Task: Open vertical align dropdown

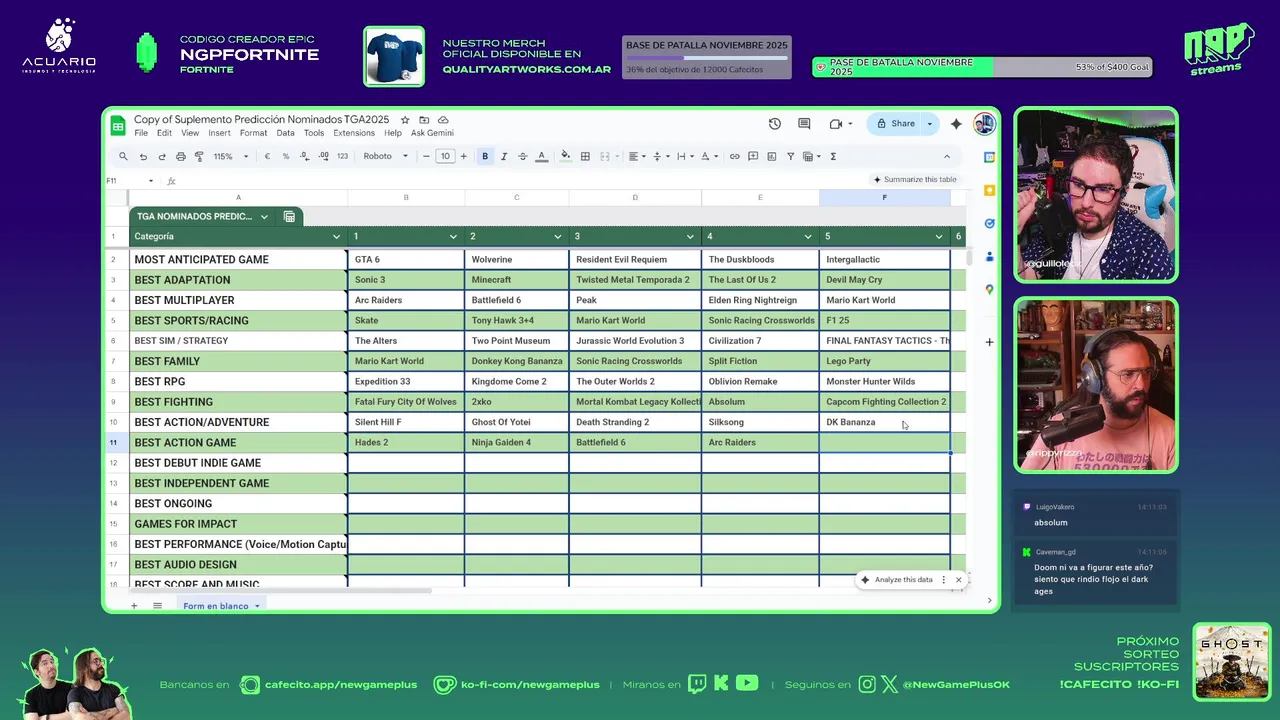Action: click(660, 156)
